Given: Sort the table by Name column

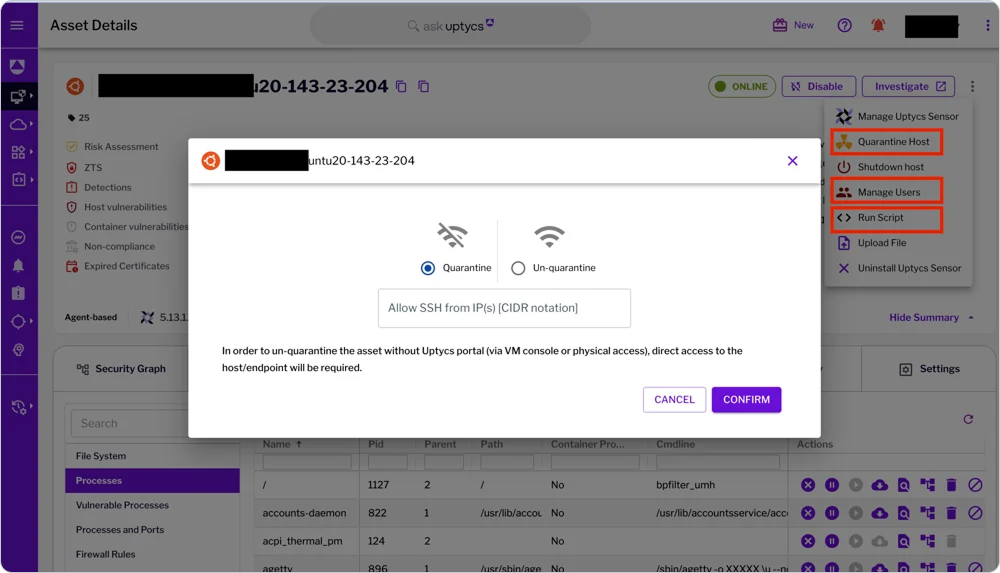Looking at the screenshot, I should [x=283, y=444].
